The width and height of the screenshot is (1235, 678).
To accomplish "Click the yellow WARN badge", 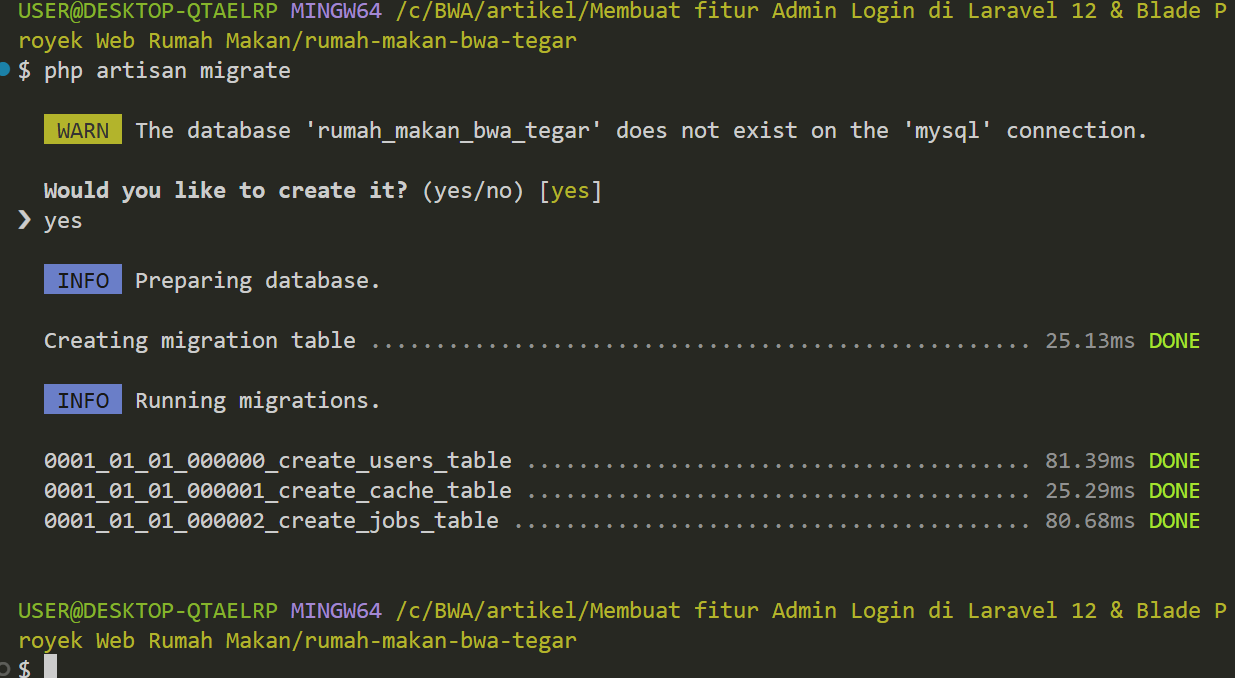I will 83,130.
